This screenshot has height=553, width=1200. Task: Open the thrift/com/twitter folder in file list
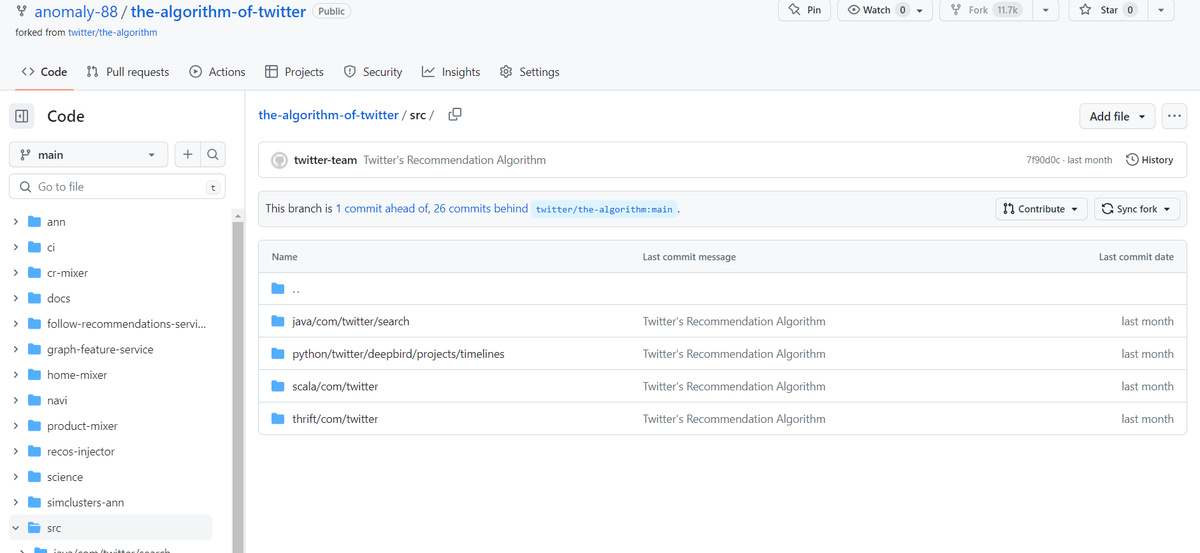click(x=335, y=419)
